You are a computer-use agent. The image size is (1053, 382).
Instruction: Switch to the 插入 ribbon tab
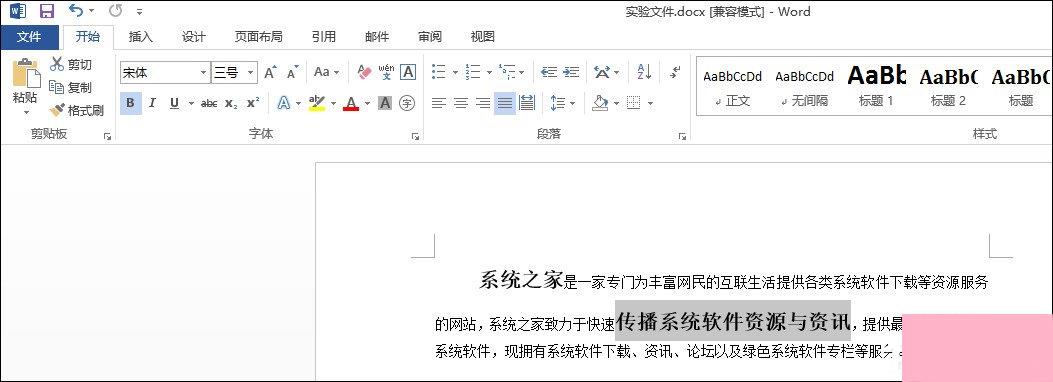click(140, 37)
